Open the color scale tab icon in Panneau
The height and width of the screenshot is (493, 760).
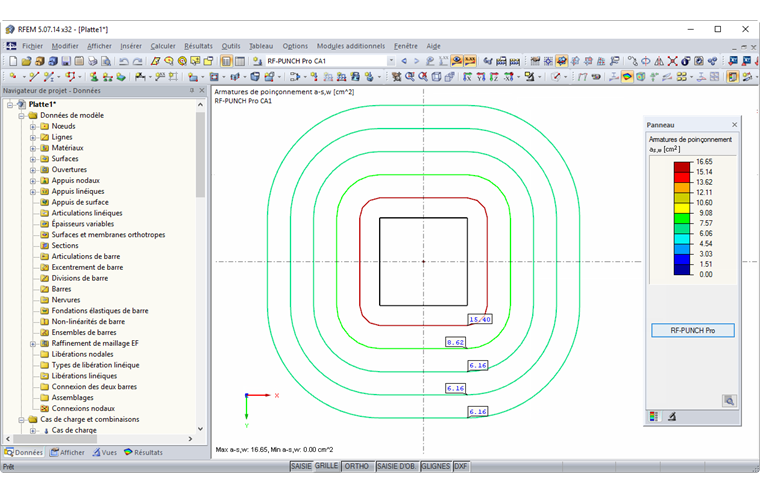[654, 416]
